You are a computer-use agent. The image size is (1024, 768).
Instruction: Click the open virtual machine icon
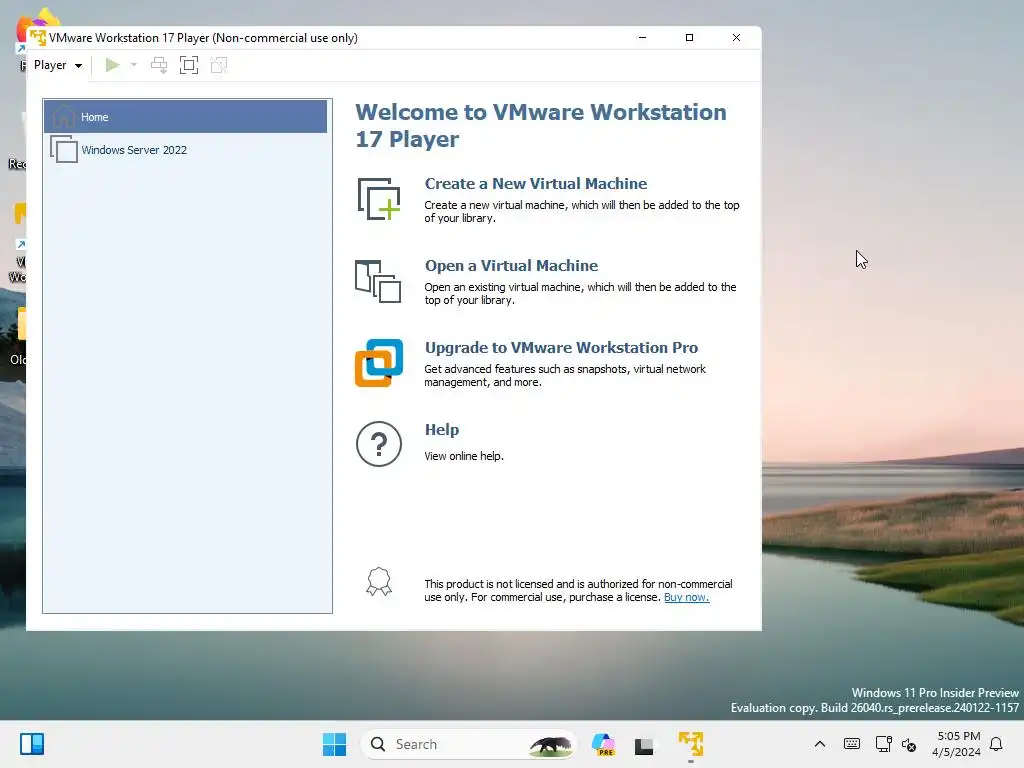pyautogui.click(x=378, y=281)
